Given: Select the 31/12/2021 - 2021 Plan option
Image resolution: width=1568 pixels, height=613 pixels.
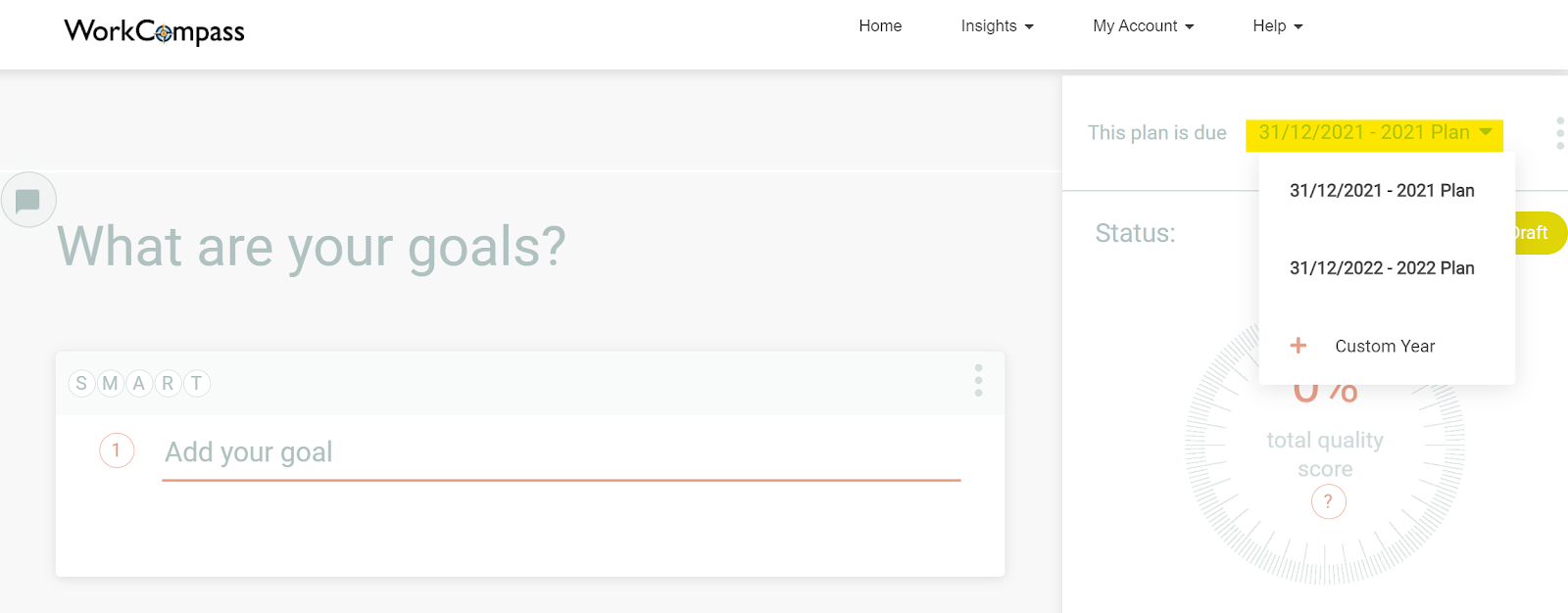Looking at the screenshot, I should (x=1382, y=191).
